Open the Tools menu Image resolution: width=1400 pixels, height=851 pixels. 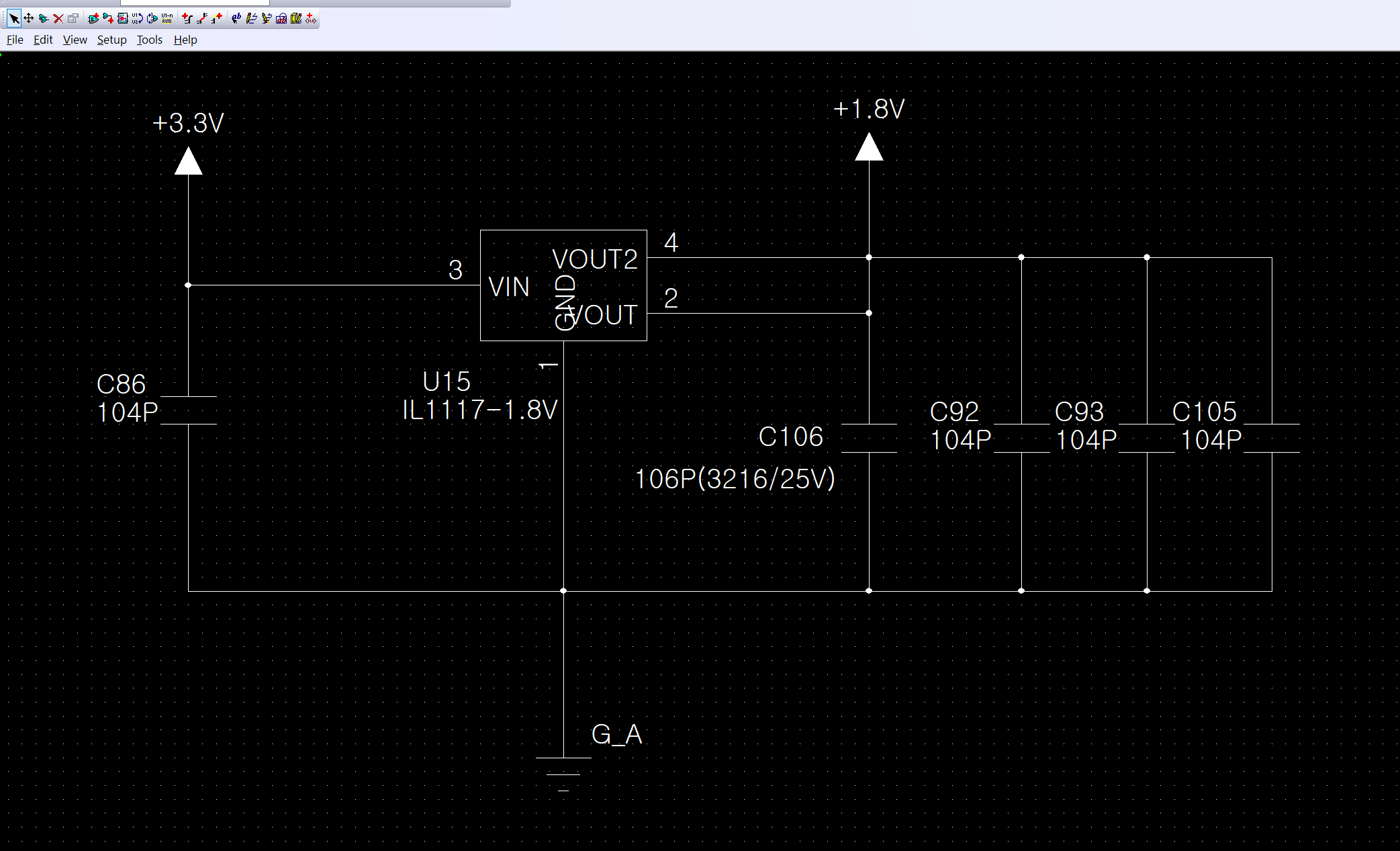[x=149, y=40]
